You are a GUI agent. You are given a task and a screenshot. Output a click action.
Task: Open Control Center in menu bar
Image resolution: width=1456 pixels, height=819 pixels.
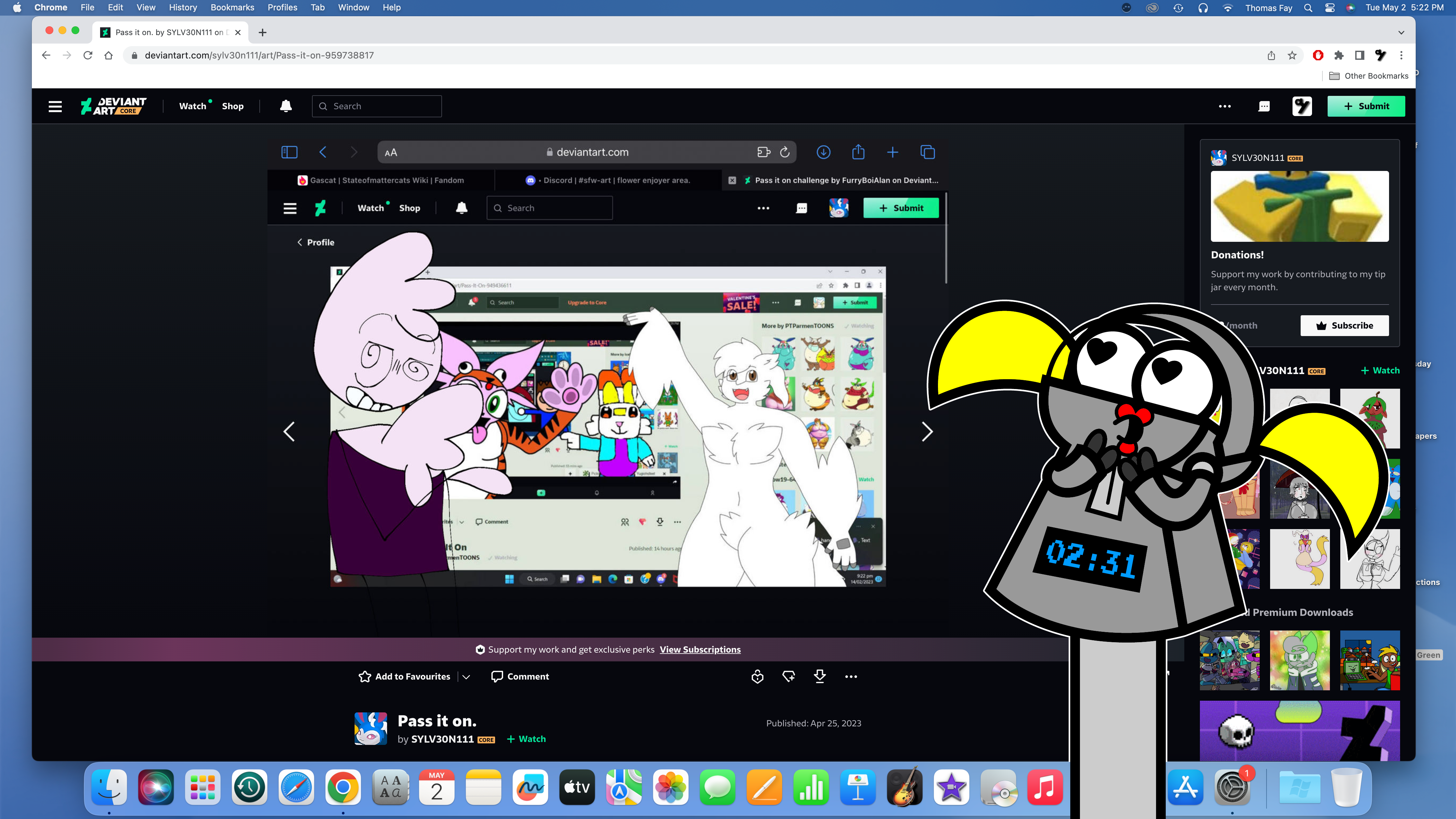(1329, 7)
